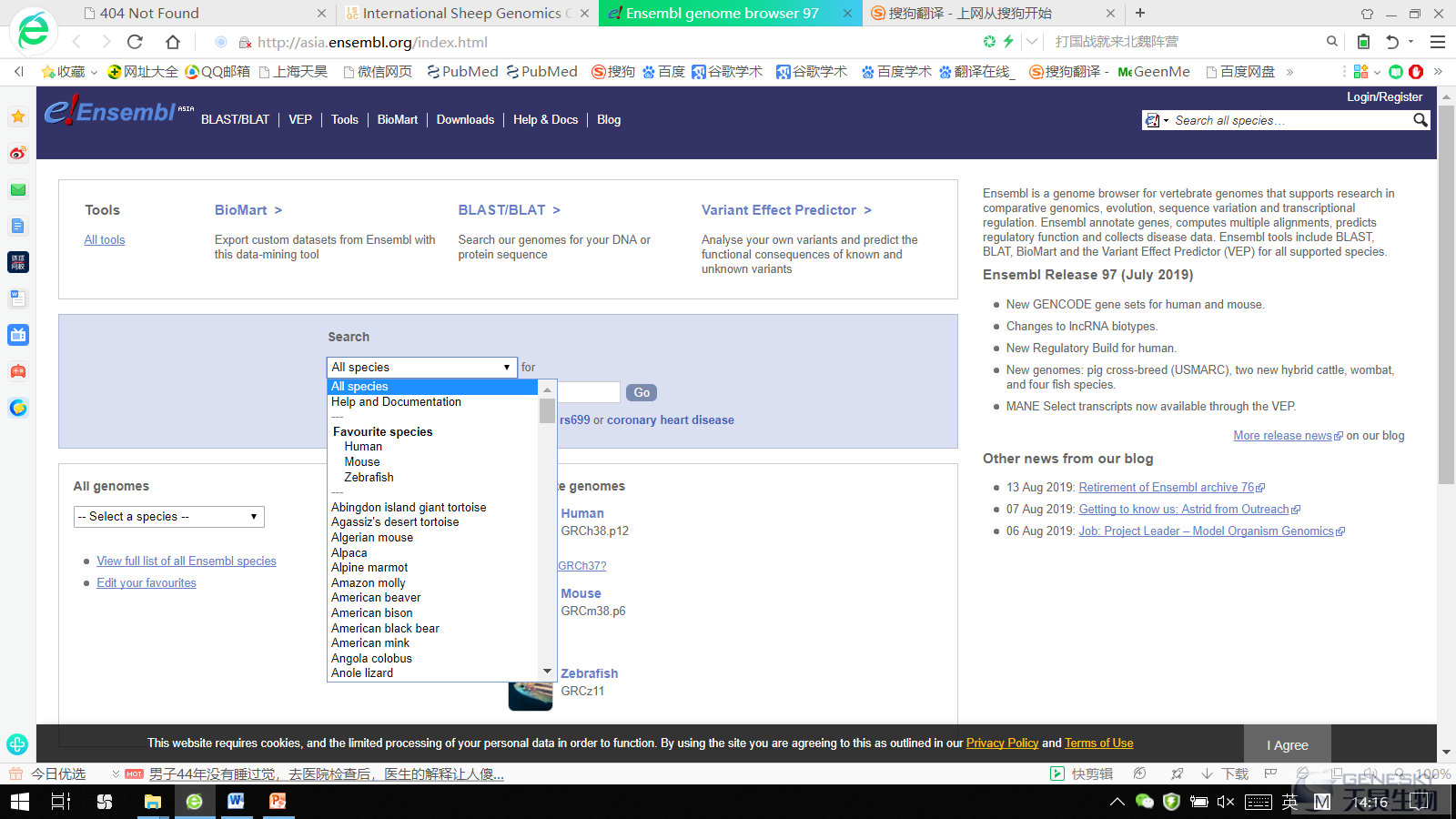Viewport: 1456px width, 819px height.
Task: Open document icon in left sidebar
Action: pyautogui.click(x=18, y=226)
